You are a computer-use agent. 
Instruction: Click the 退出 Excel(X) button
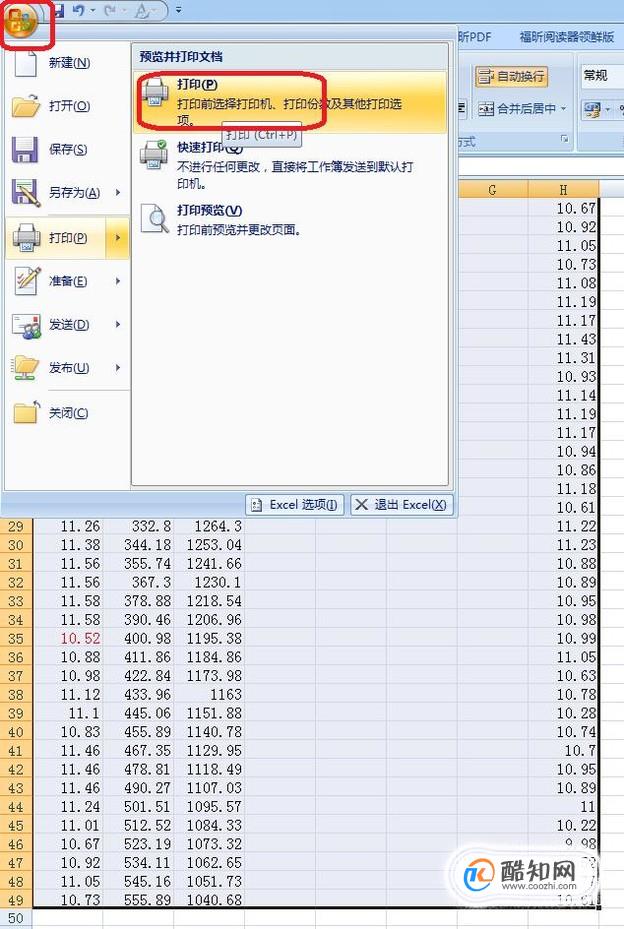coord(402,505)
